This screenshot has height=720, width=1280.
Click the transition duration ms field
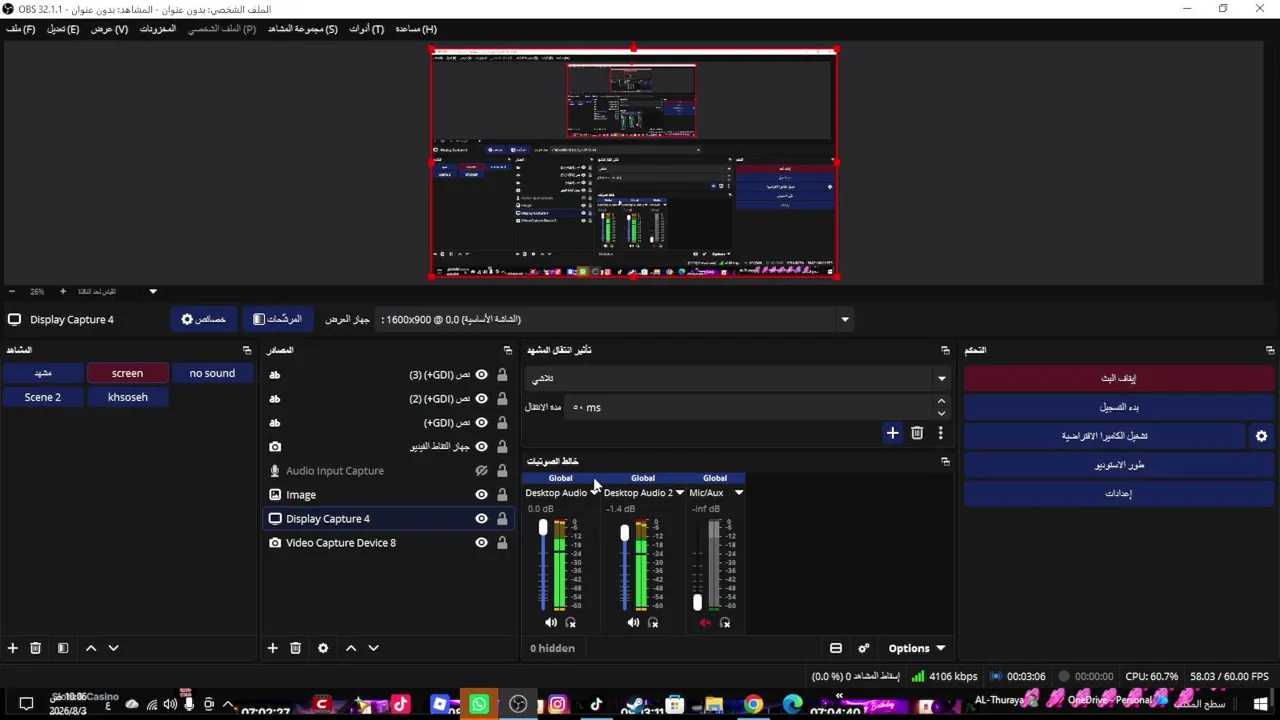coord(749,408)
